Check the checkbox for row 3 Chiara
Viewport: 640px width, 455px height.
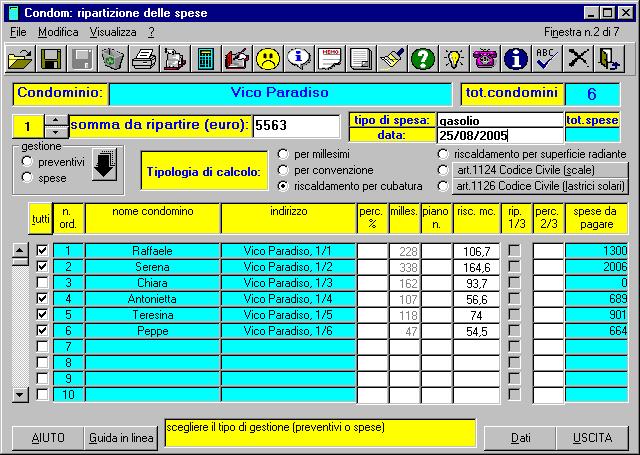tap(41, 282)
